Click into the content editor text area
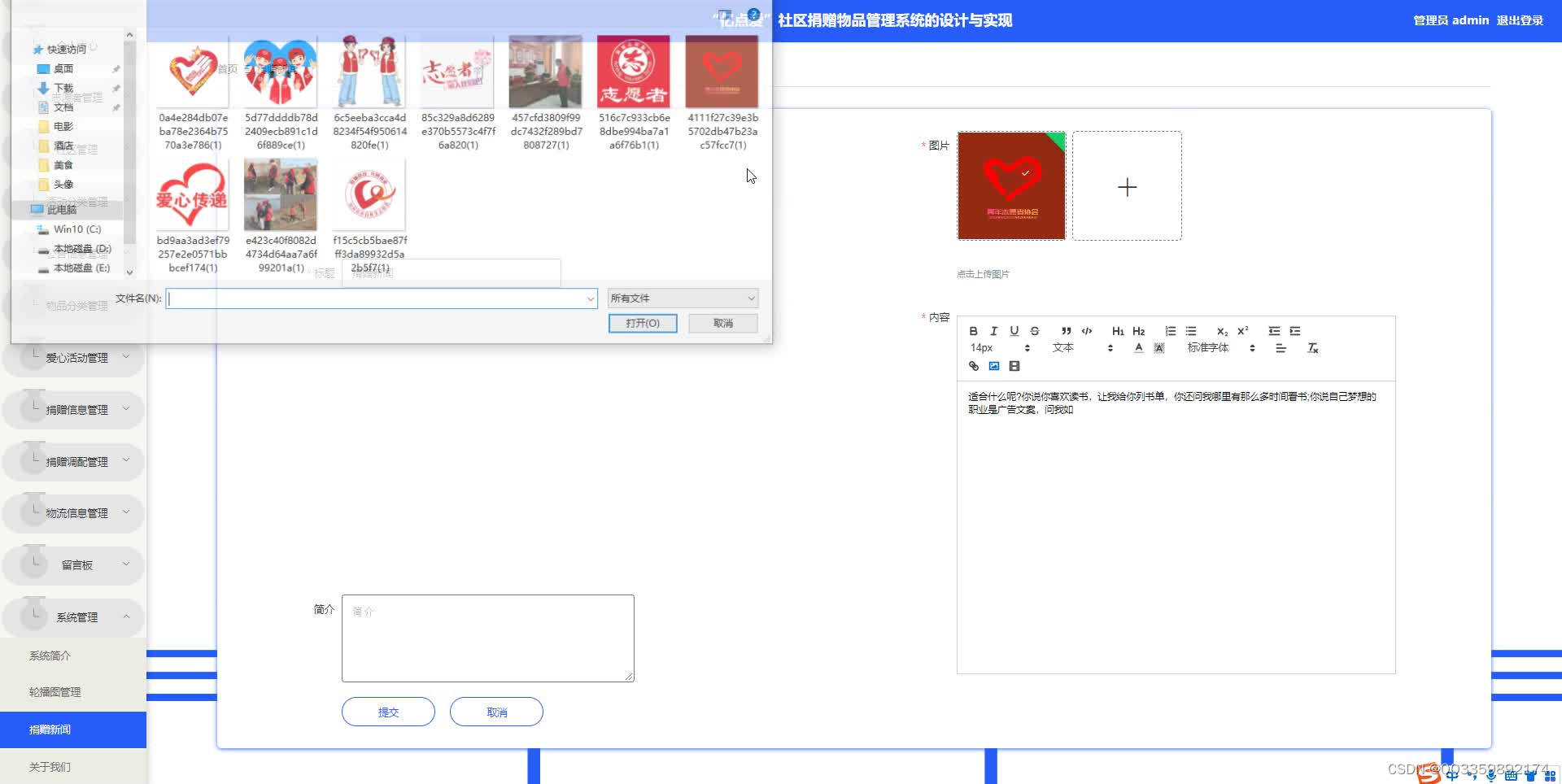The height and width of the screenshot is (784, 1562). (1176, 527)
